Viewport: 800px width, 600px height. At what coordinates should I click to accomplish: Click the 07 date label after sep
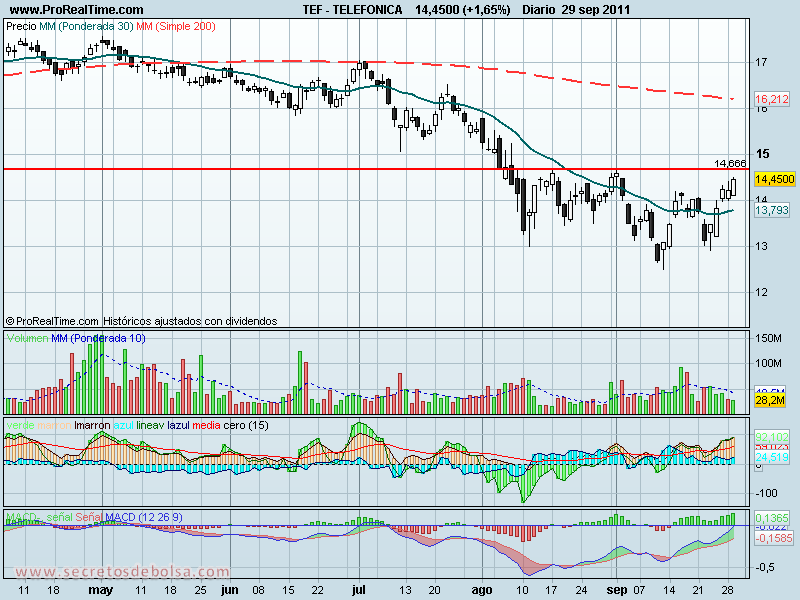click(x=639, y=590)
